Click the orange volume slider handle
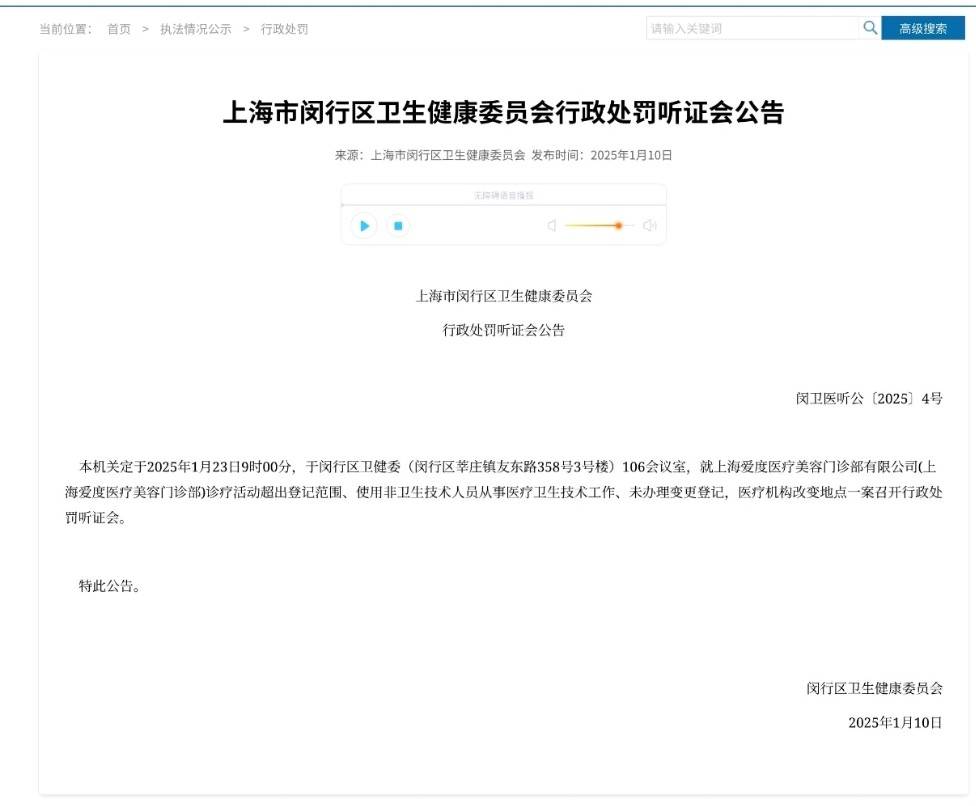 [x=619, y=226]
